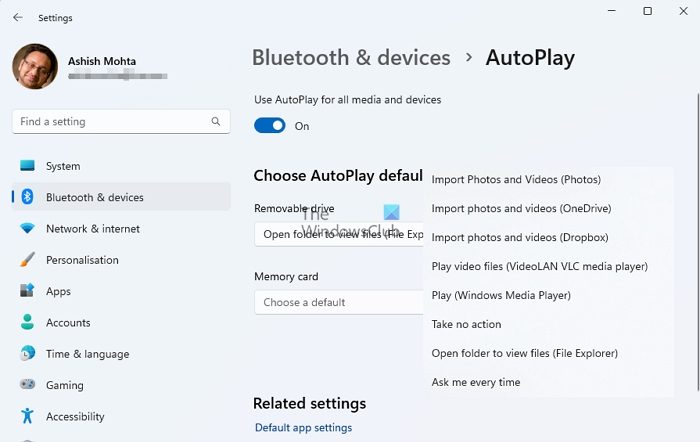Click the Personalisation paintbrush icon

point(27,260)
